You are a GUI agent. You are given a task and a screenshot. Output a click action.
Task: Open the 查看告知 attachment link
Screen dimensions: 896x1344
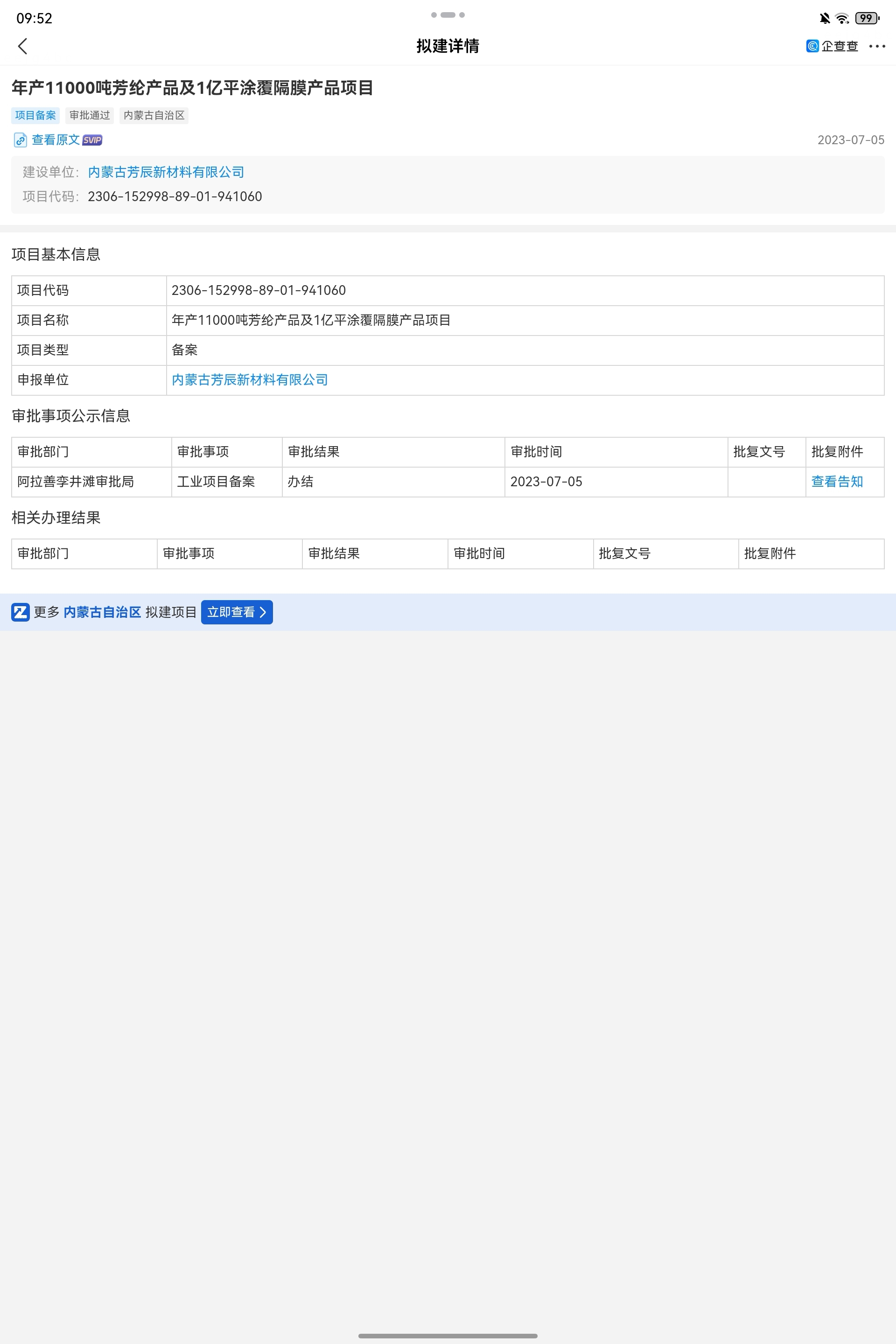tap(837, 482)
